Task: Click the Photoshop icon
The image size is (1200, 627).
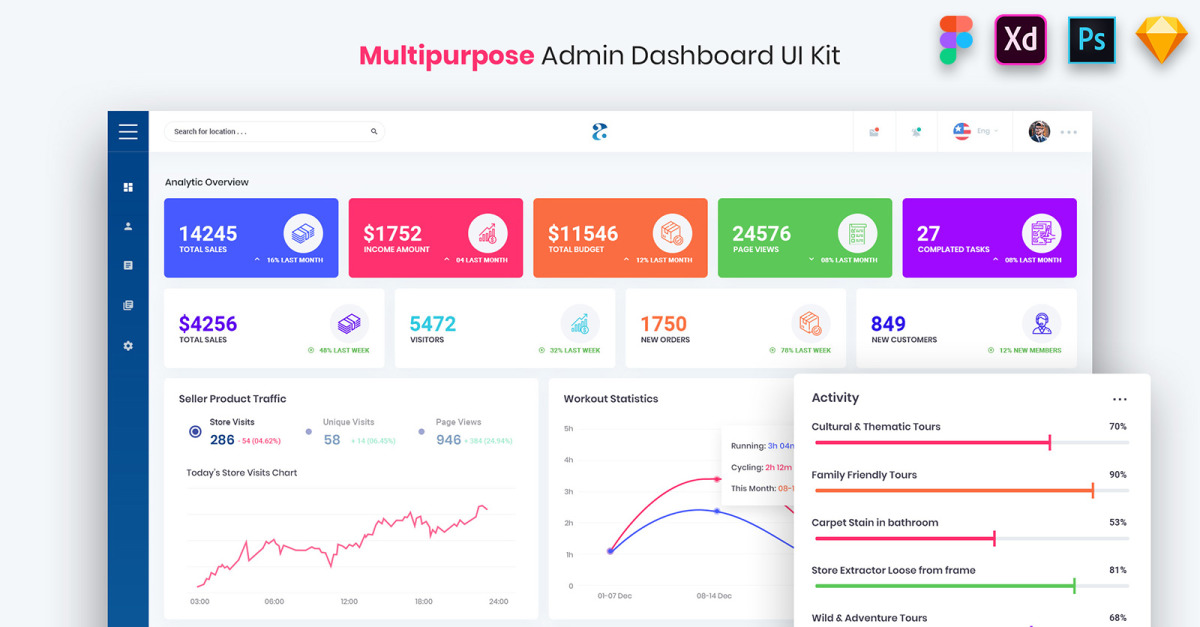Action: click(1091, 41)
